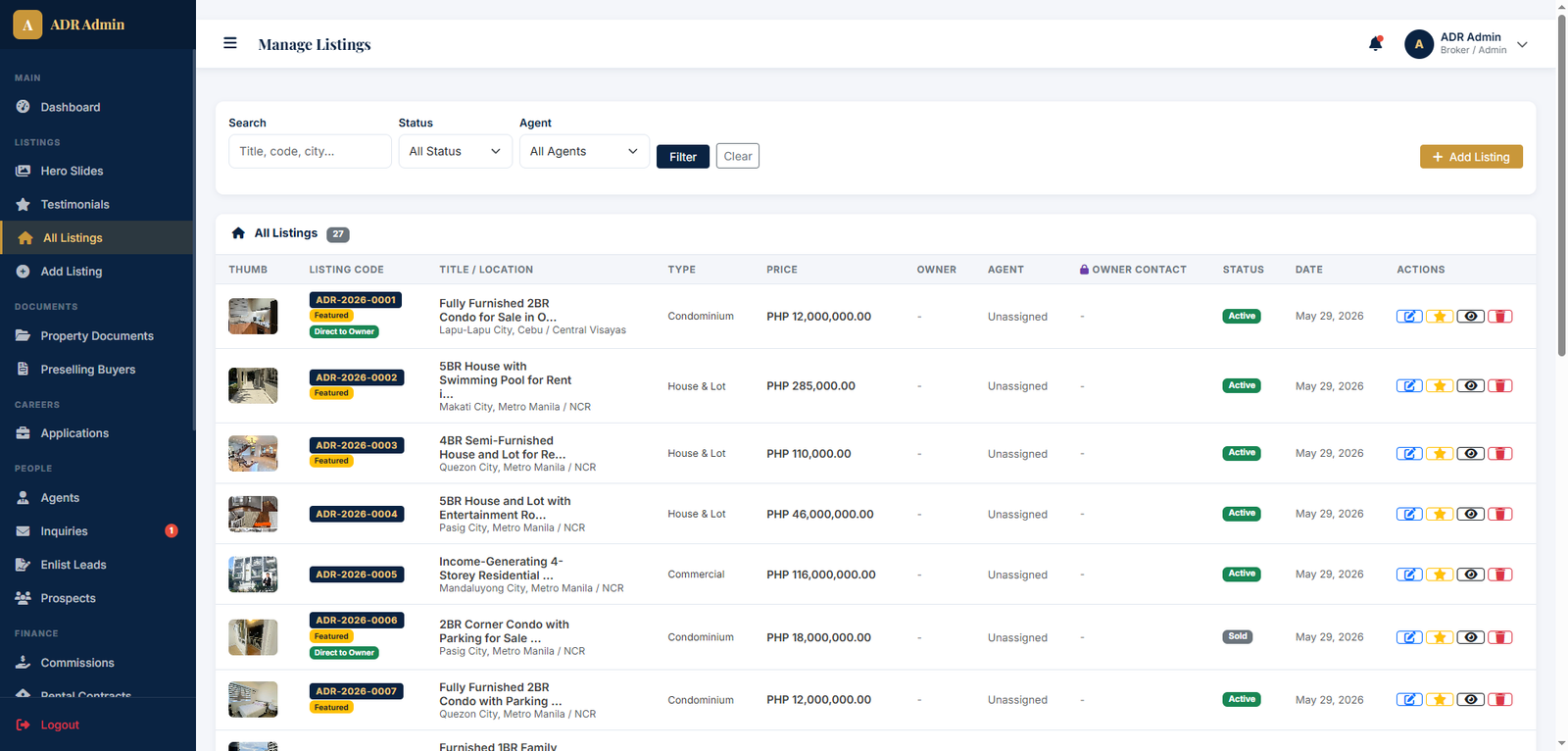View listing ADR-2026-0006 with eye icon

pos(1470,637)
